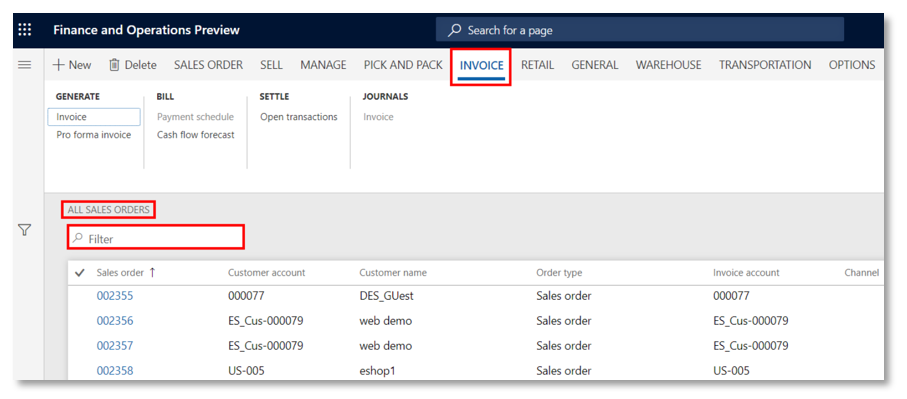Click Order type column header

(x=559, y=272)
